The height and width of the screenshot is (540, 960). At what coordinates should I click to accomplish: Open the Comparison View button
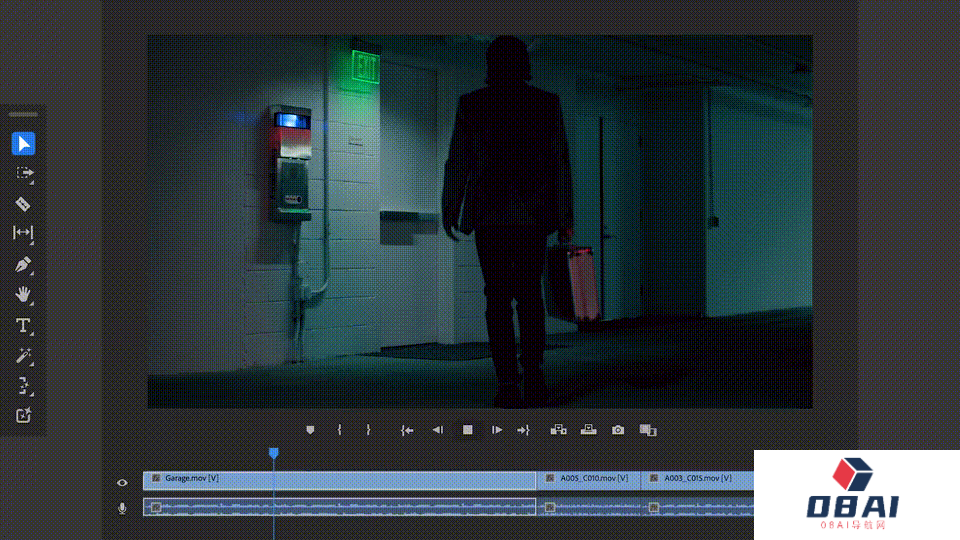[648, 430]
